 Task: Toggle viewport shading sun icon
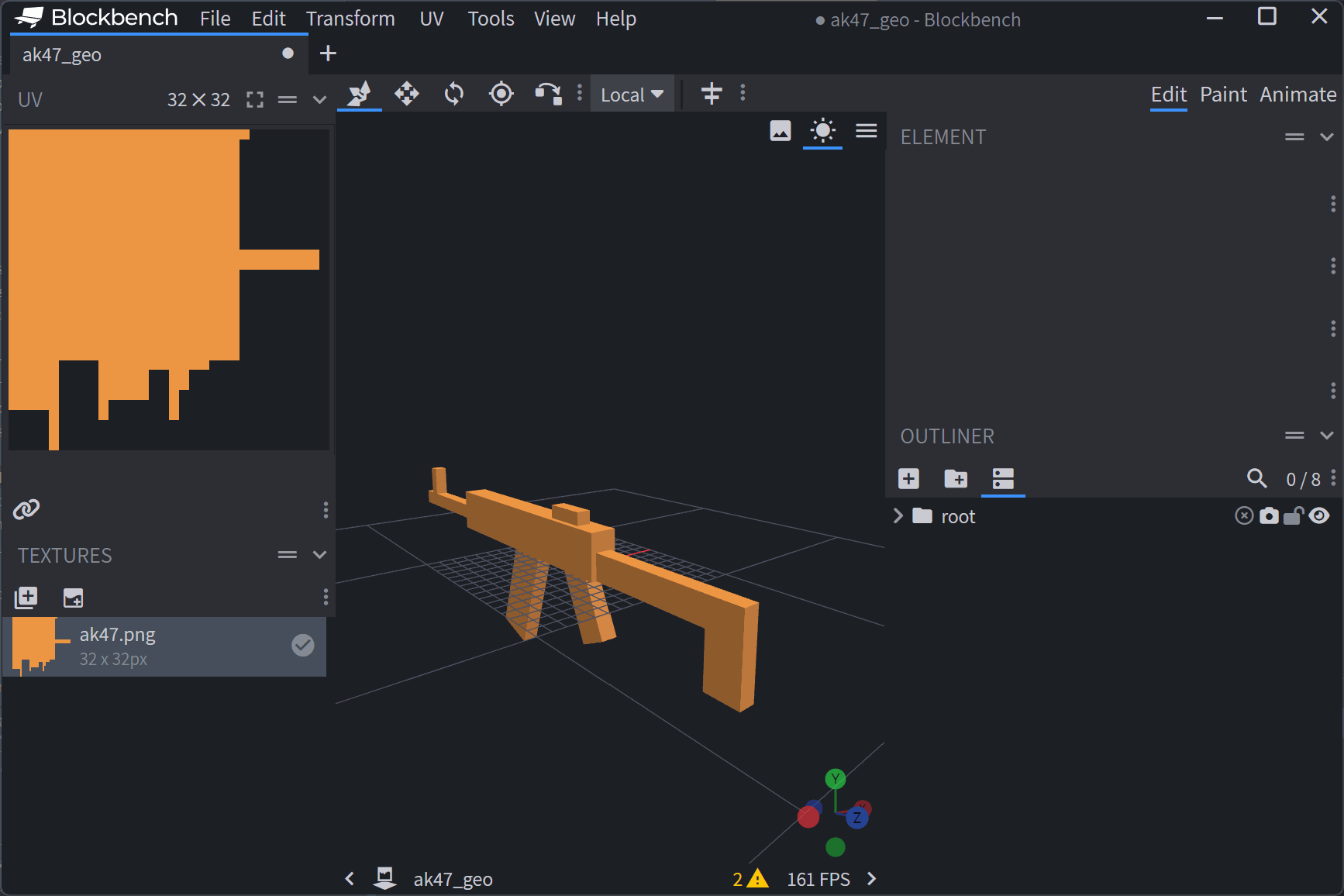822,131
